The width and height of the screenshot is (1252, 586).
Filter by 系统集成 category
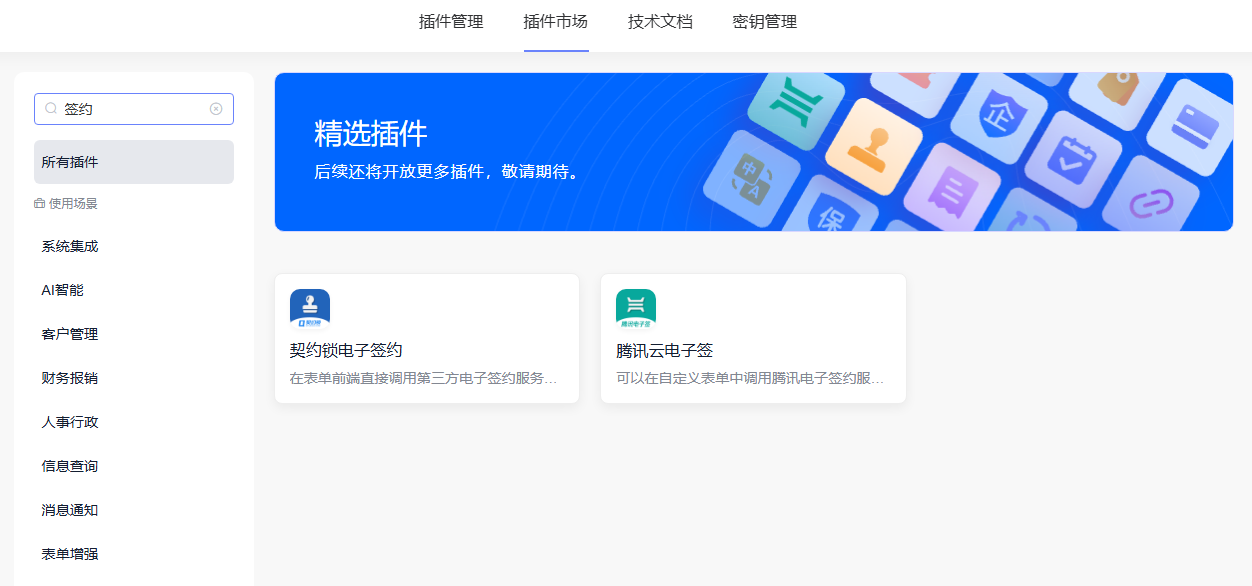tap(70, 246)
